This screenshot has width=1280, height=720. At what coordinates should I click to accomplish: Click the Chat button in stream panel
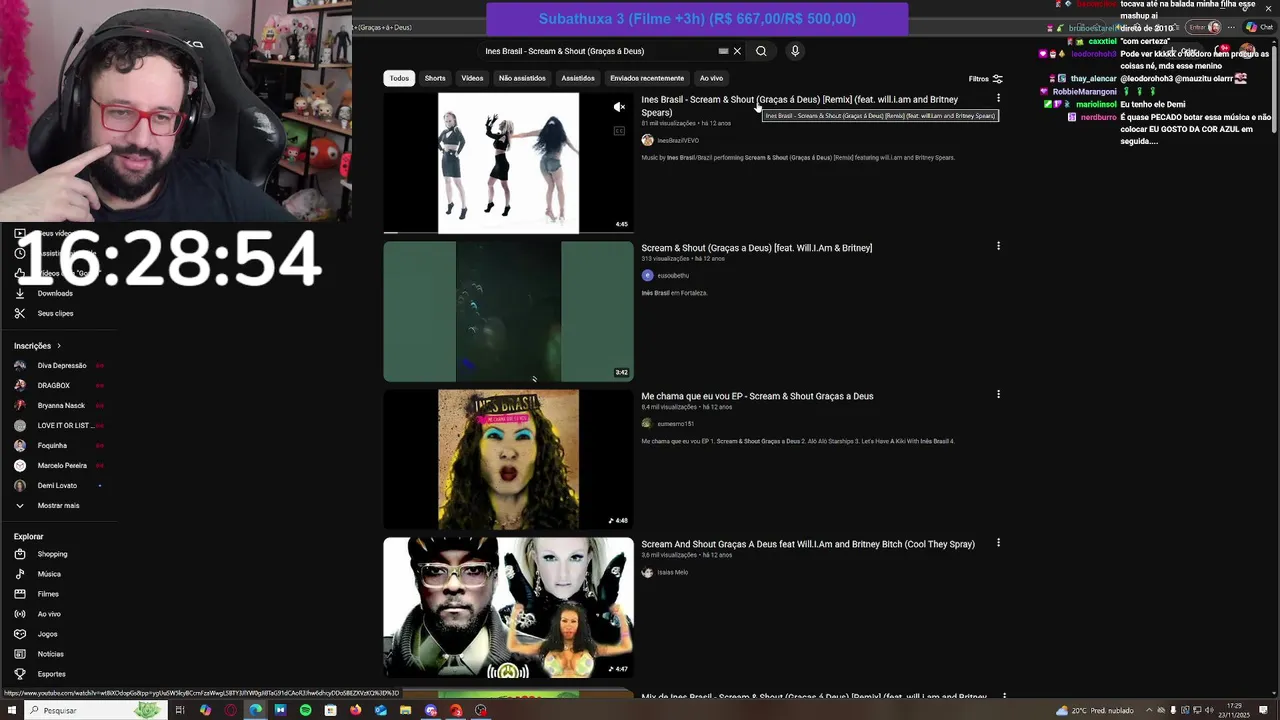[1260, 27]
